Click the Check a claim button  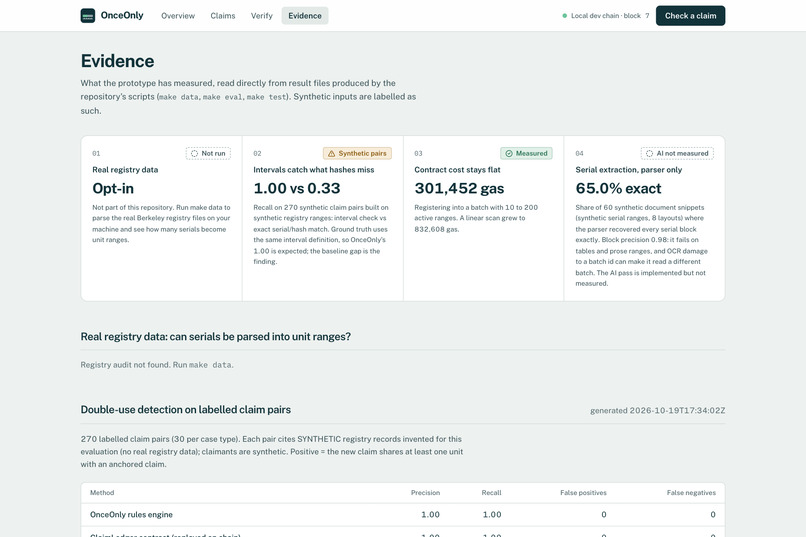click(690, 16)
